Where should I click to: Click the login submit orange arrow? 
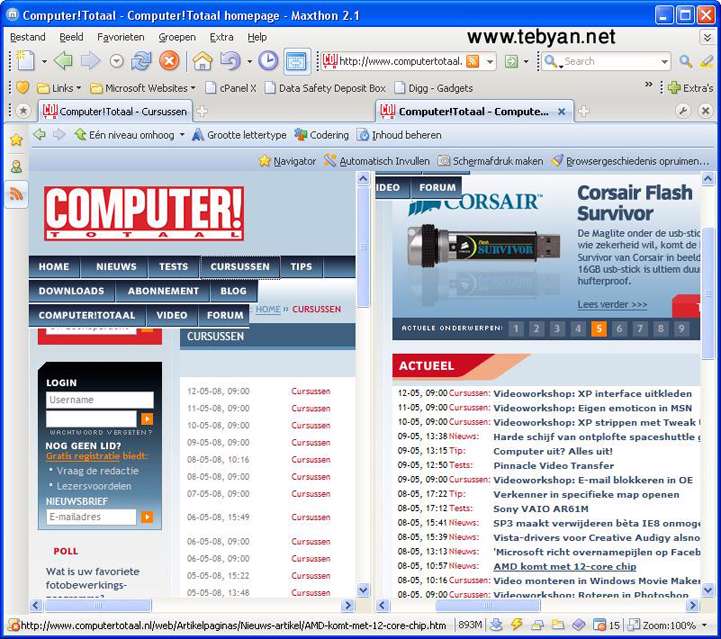point(147,419)
